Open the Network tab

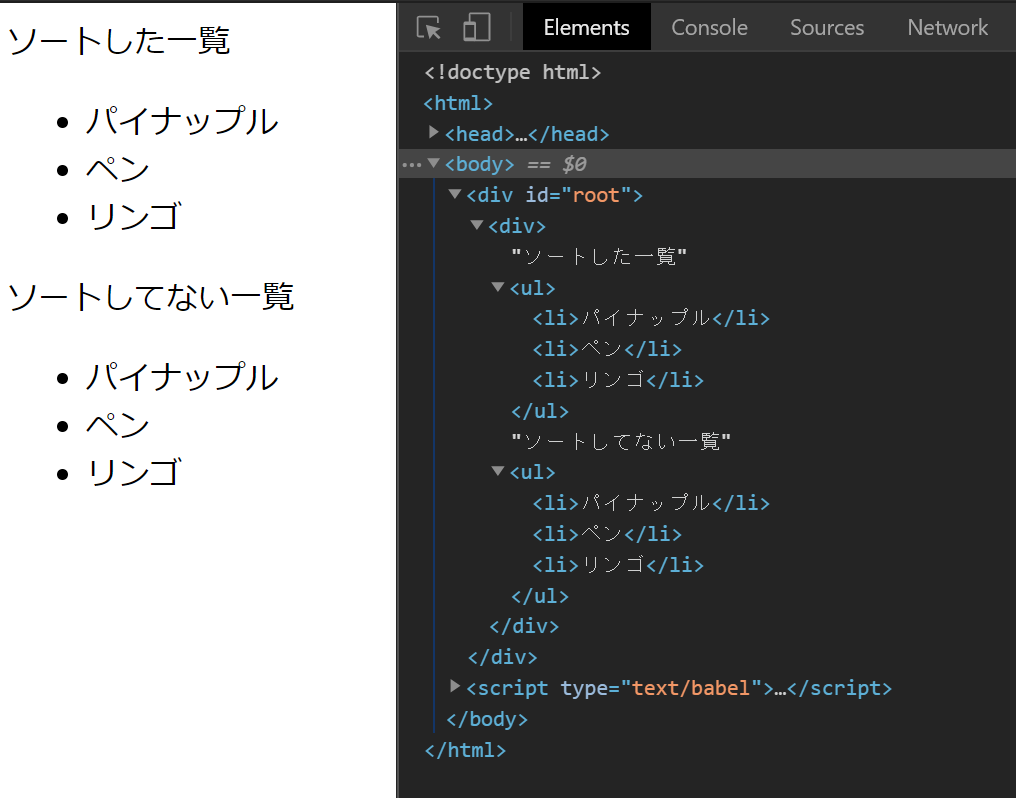point(947,27)
